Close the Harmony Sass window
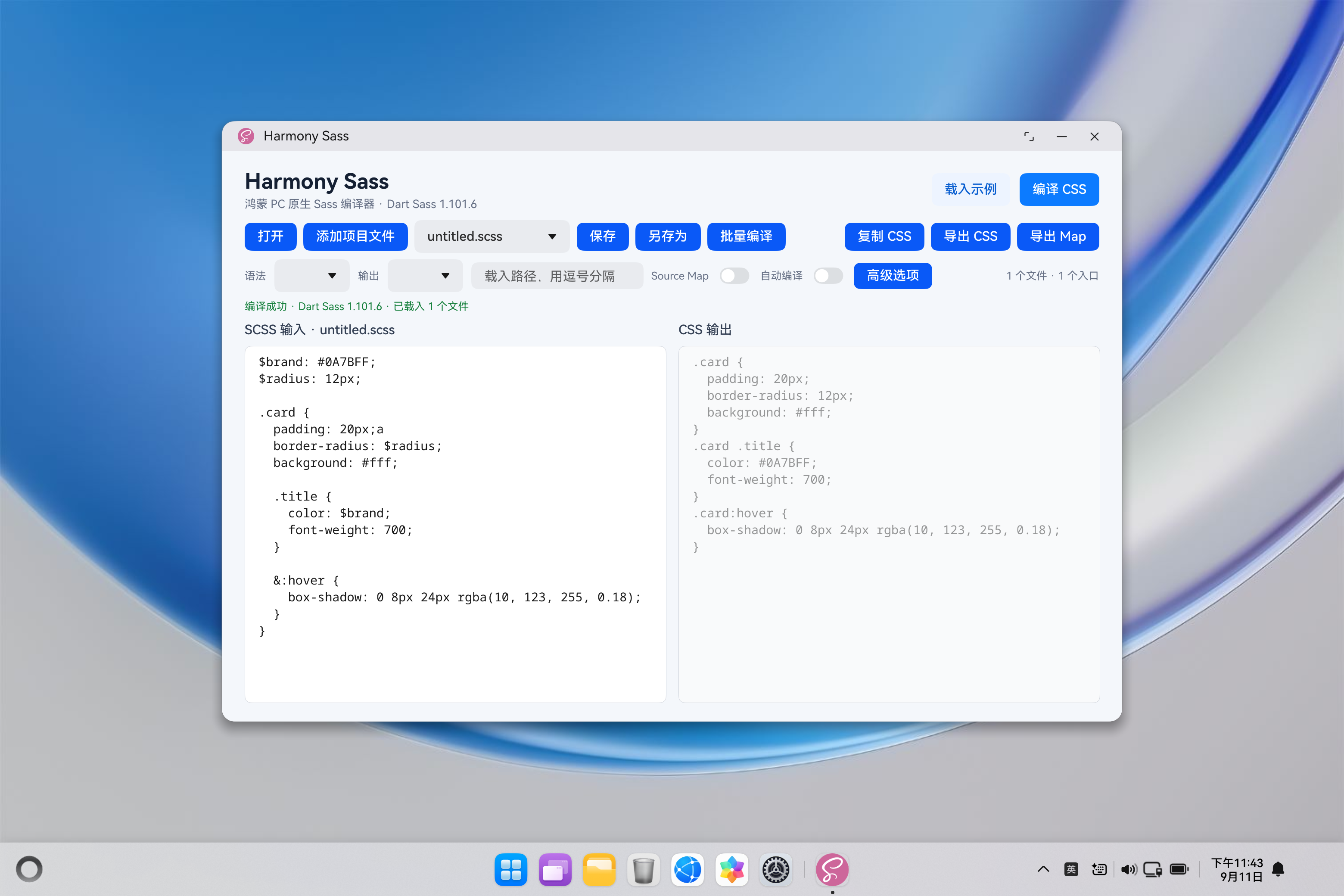The height and width of the screenshot is (896, 1344). [x=1094, y=137]
